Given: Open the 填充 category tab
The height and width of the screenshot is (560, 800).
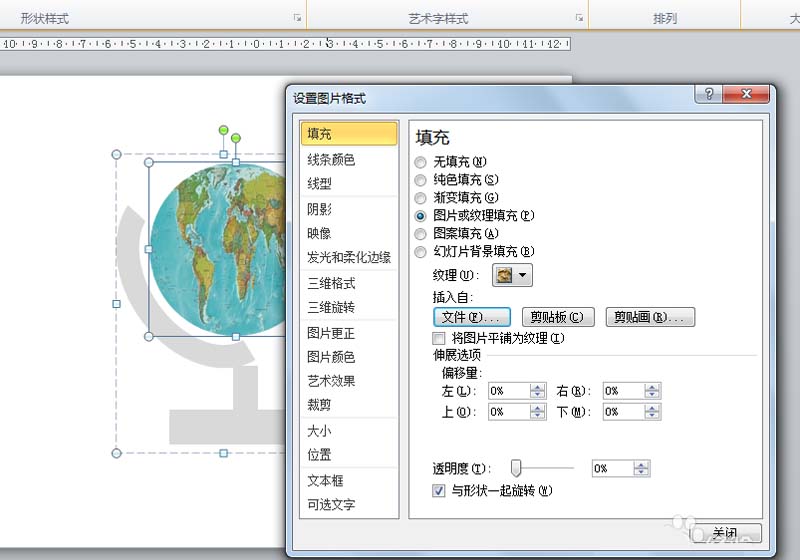Looking at the screenshot, I should click(349, 134).
